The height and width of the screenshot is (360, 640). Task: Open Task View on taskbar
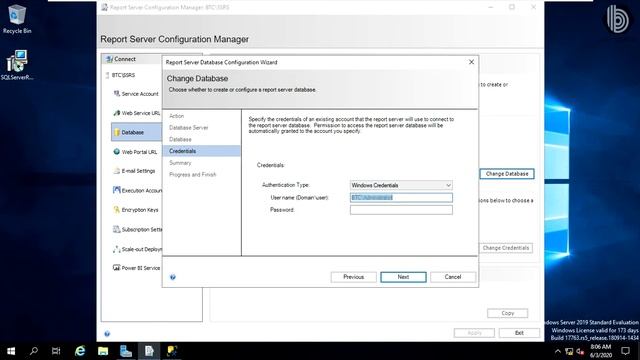click(x=56, y=351)
